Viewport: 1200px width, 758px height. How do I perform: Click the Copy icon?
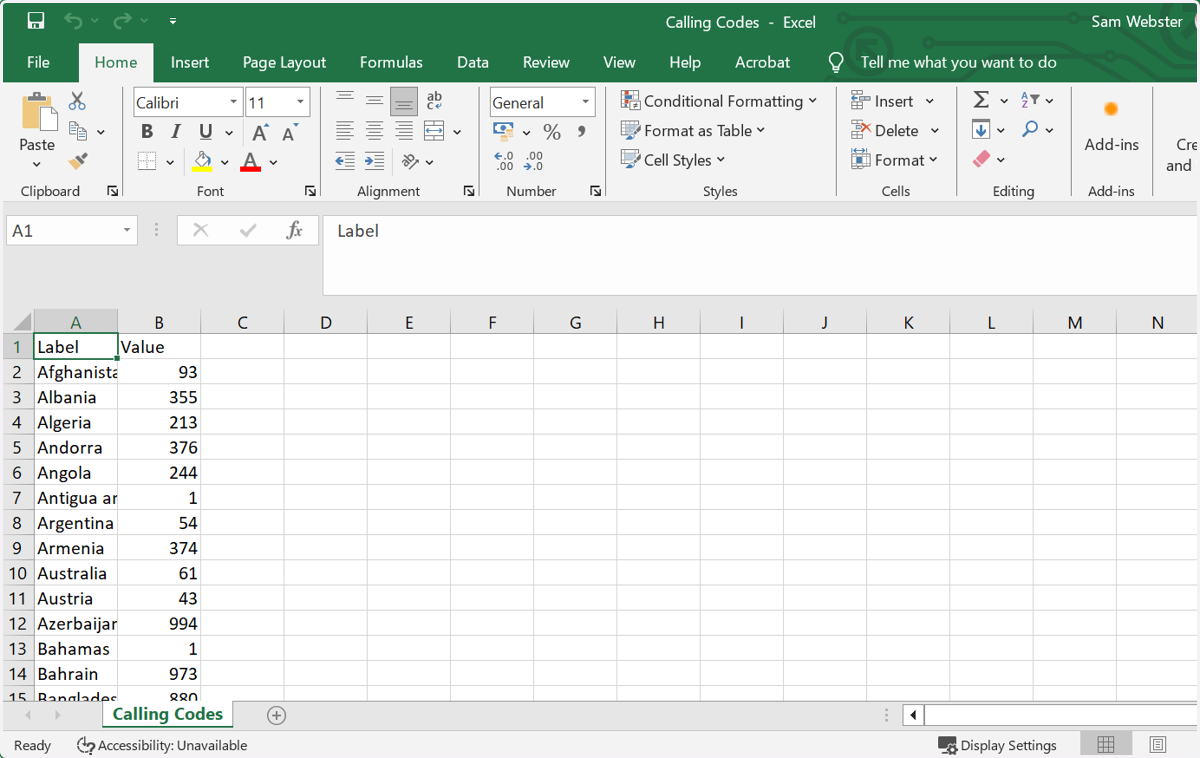point(78,131)
